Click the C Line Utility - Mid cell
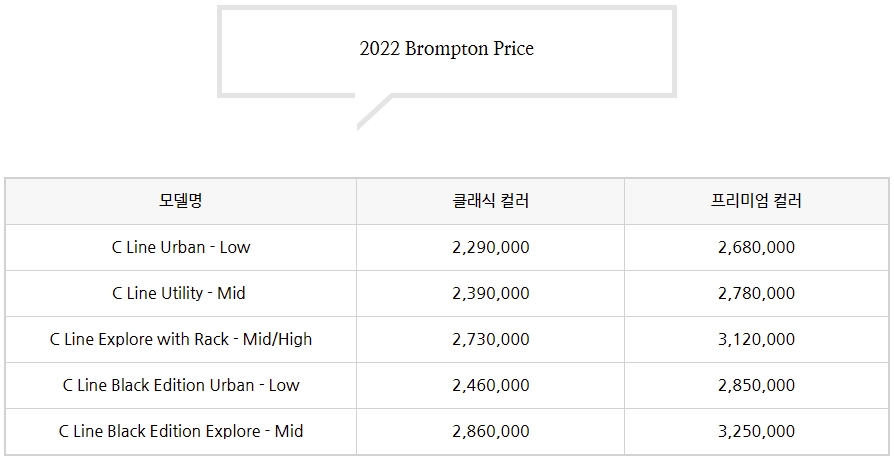 click(181, 293)
